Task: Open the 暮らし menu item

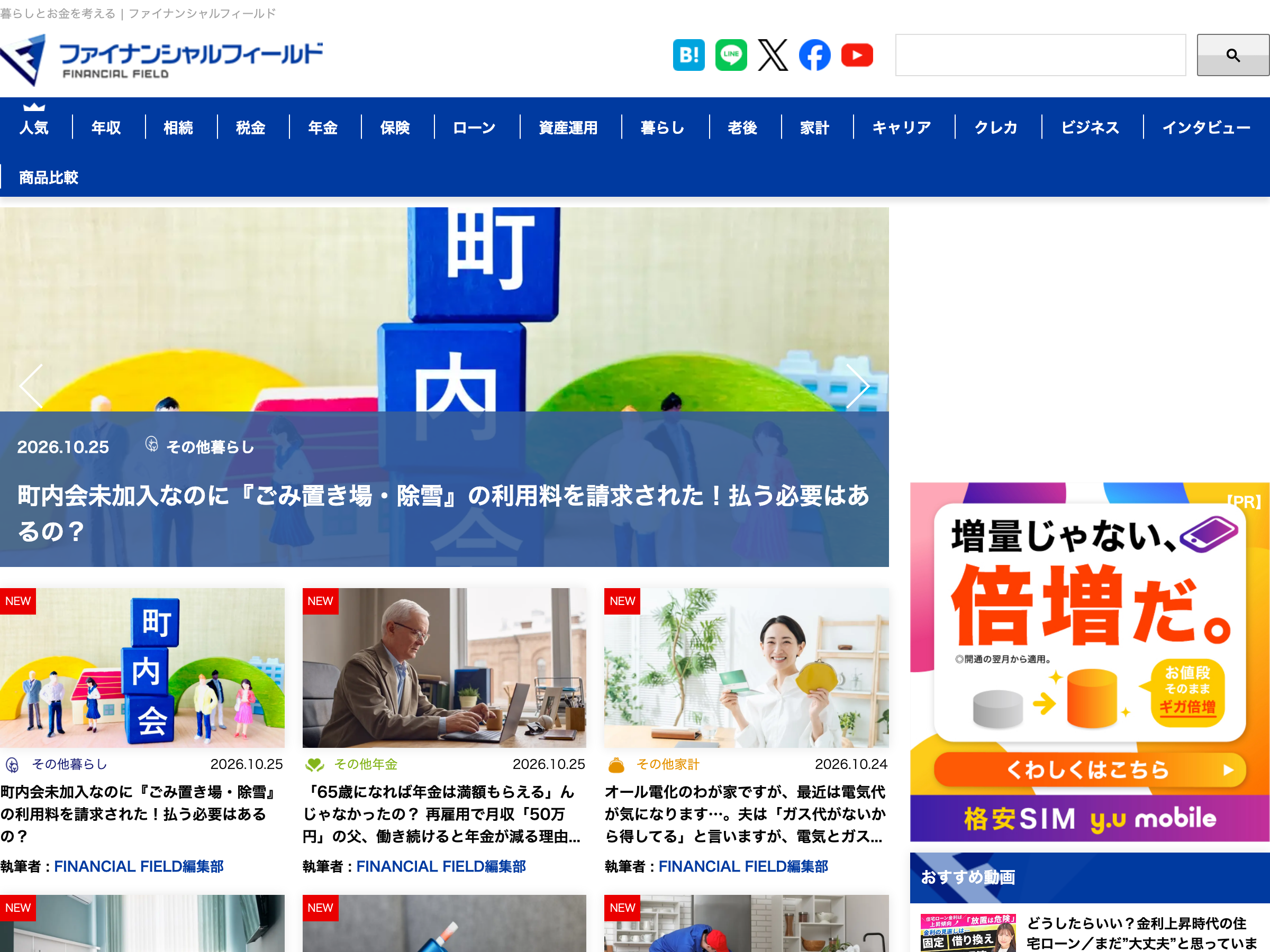Action: point(663,127)
